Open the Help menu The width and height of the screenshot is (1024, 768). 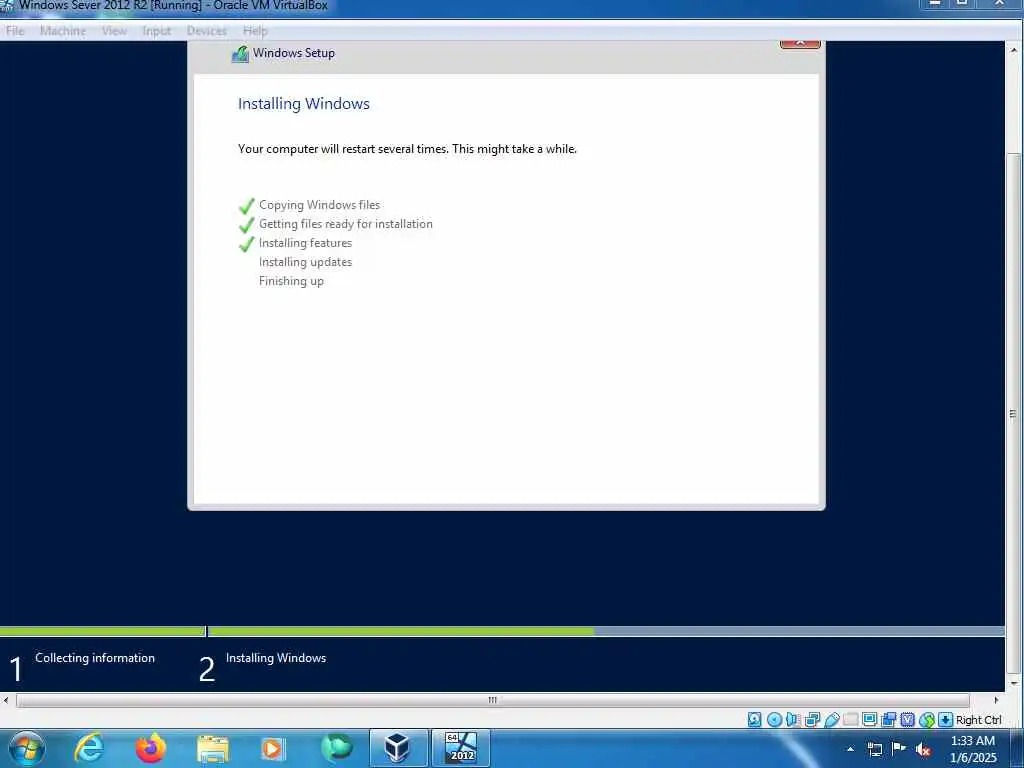(x=255, y=31)
